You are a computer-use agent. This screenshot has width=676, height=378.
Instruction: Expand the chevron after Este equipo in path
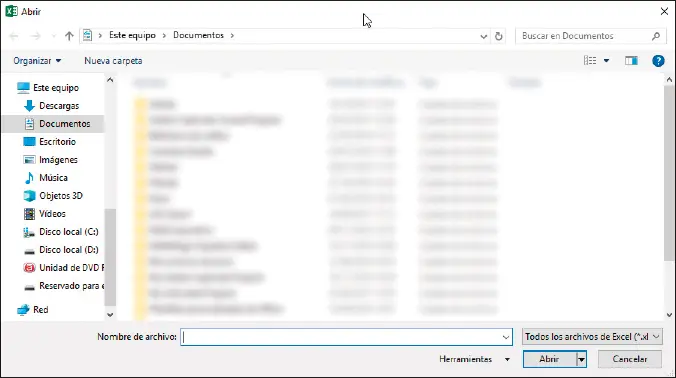[164, 36]
